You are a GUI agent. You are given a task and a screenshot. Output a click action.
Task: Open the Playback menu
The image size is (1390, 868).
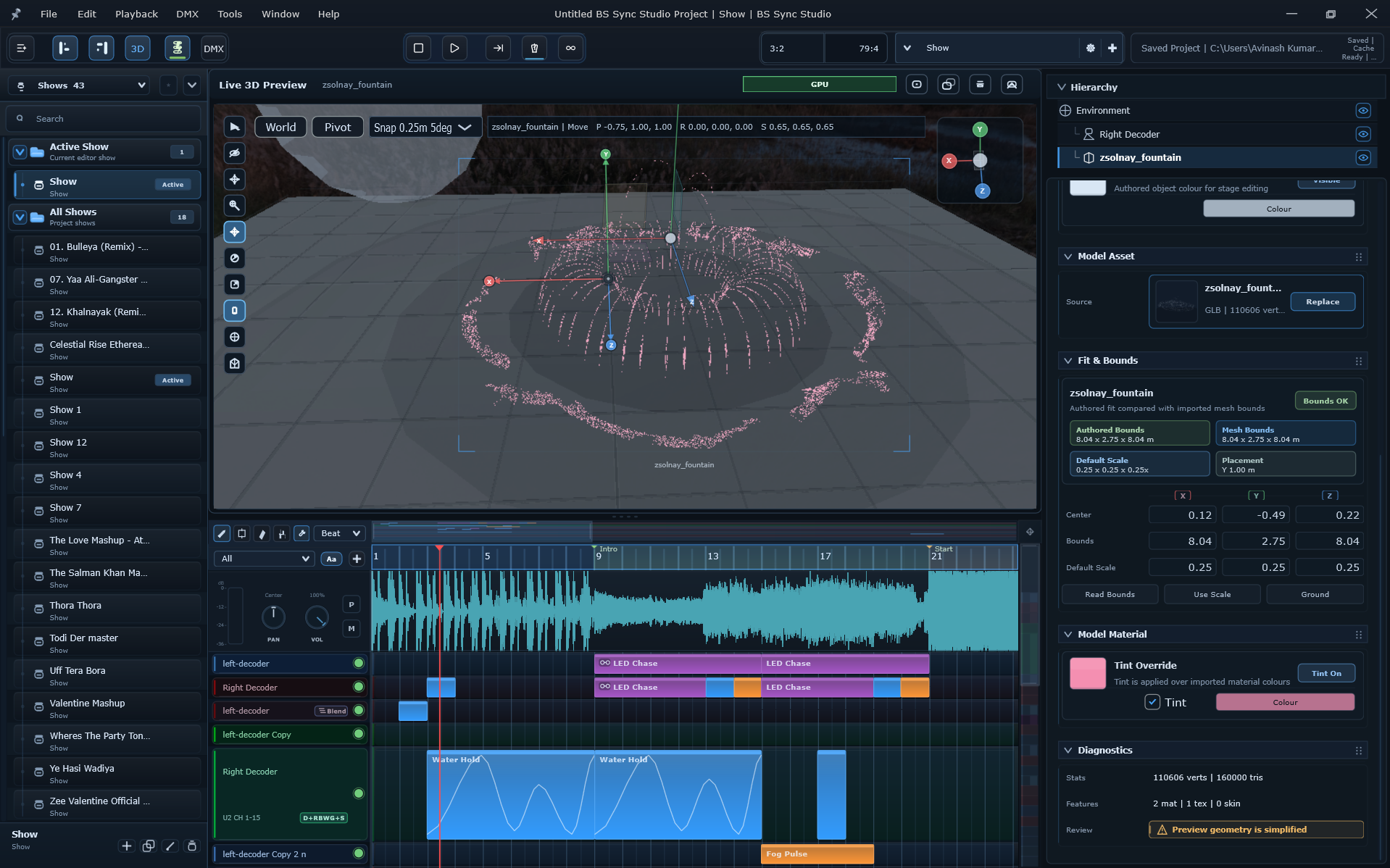[136, 14]
